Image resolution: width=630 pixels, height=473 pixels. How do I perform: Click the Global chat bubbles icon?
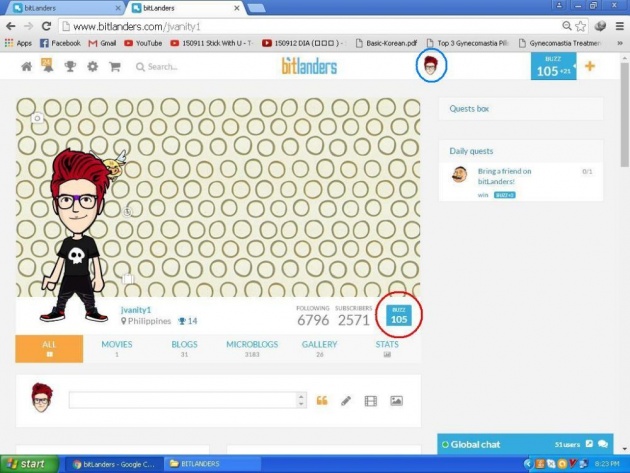pos(603,444)
